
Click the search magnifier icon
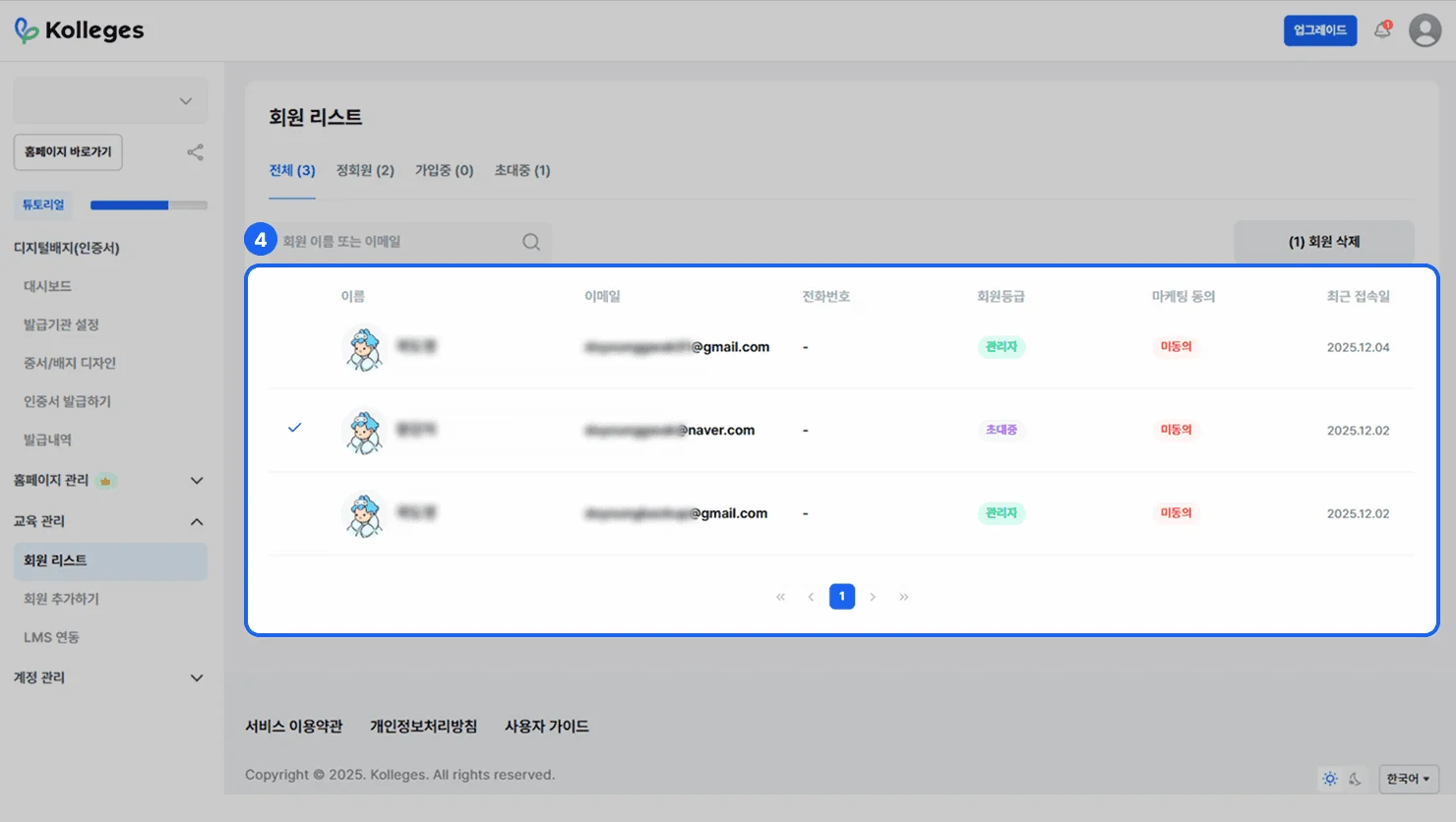pyautogui.click(x=531, y=242)
